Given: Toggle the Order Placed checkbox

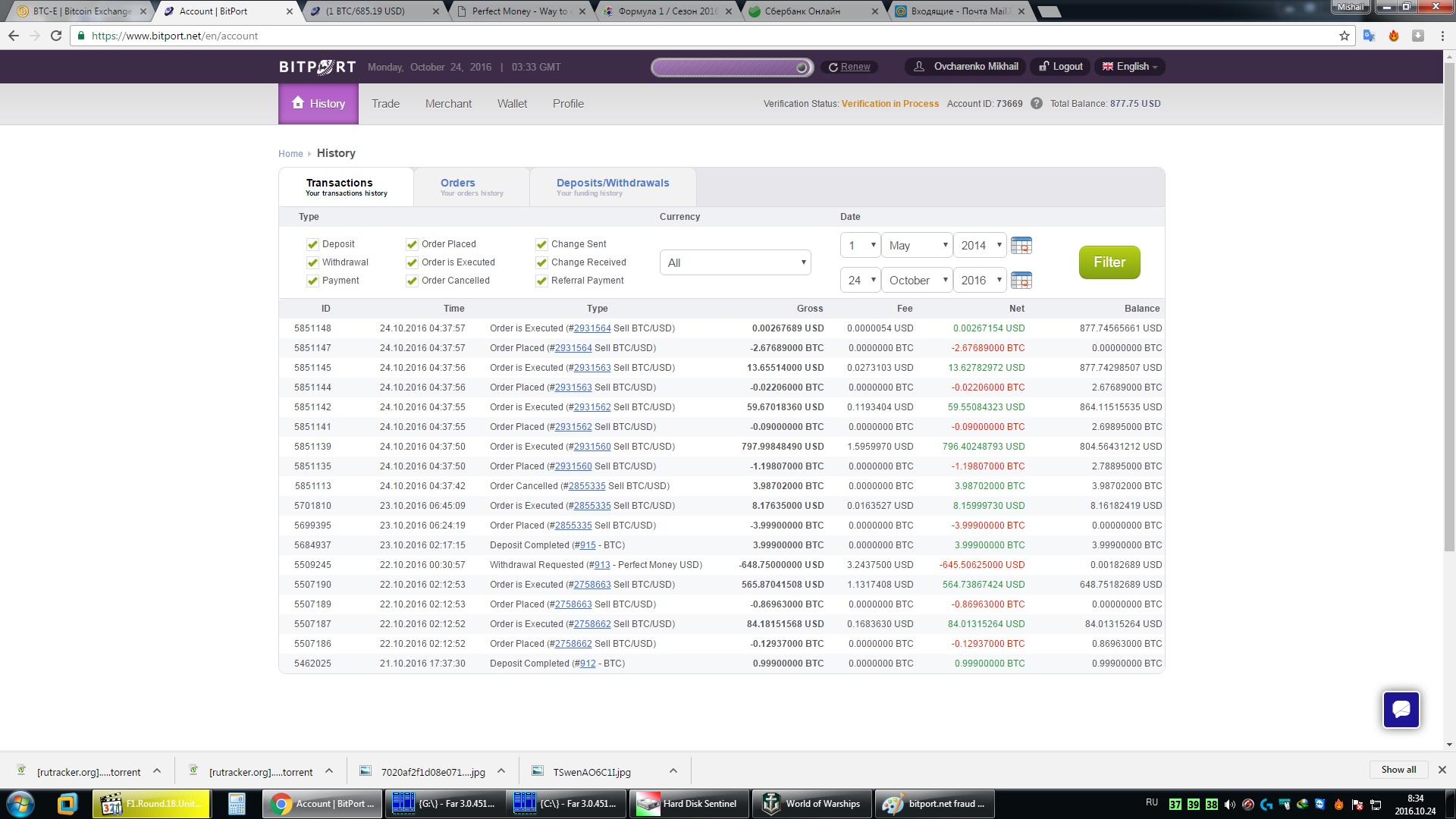Looking at the screenshot, I should click(412, 244).
